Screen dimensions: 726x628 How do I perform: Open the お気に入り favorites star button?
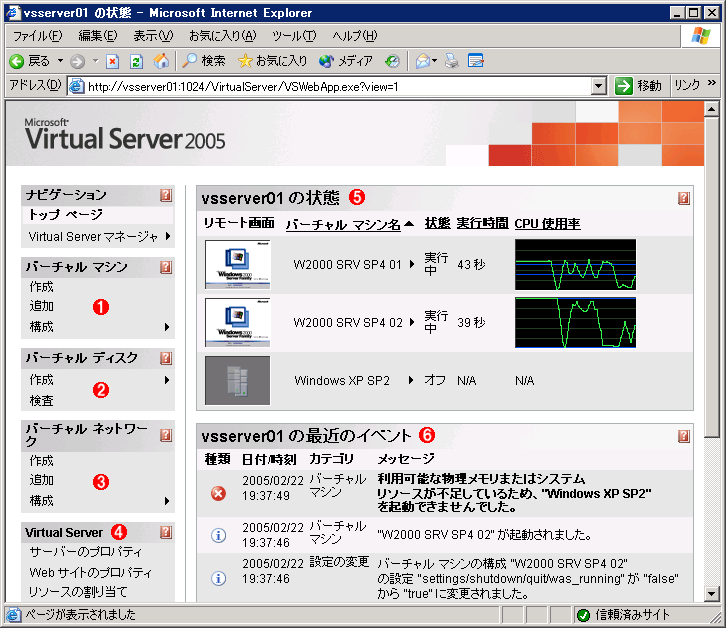(x=272, y=61)
